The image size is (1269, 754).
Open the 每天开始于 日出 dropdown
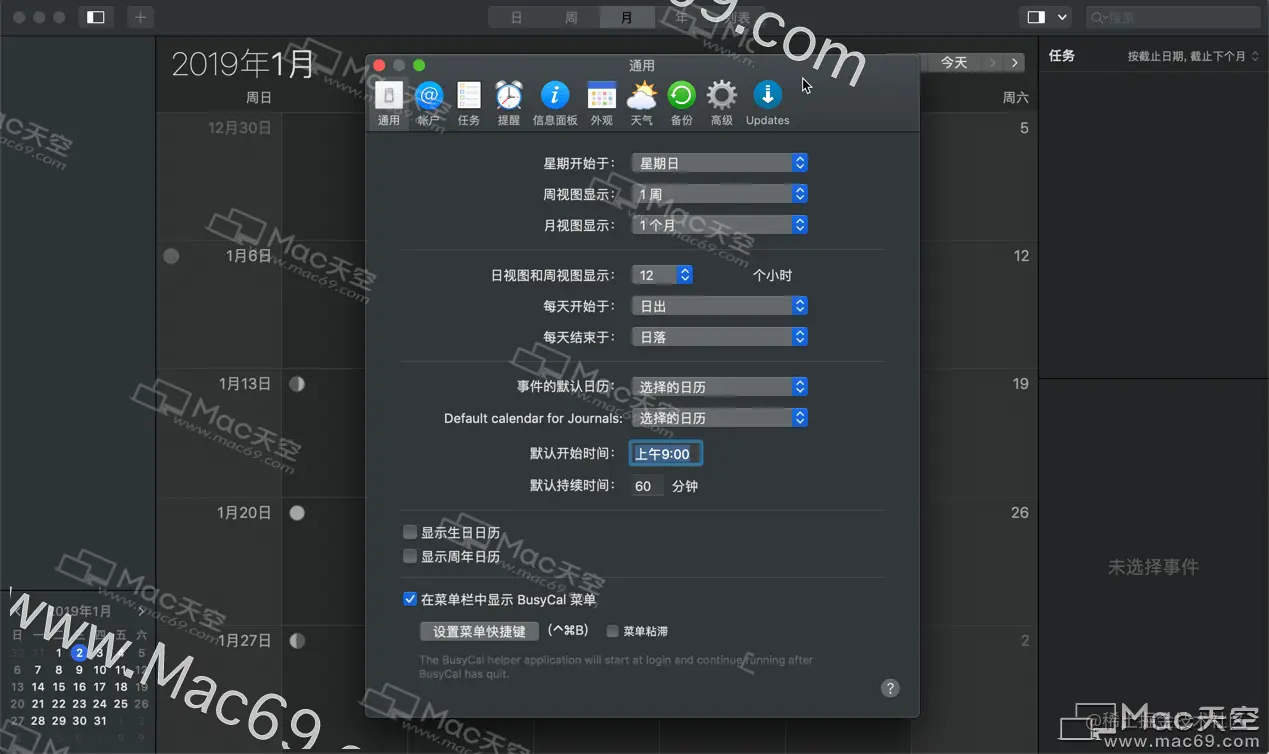[720, 306]
